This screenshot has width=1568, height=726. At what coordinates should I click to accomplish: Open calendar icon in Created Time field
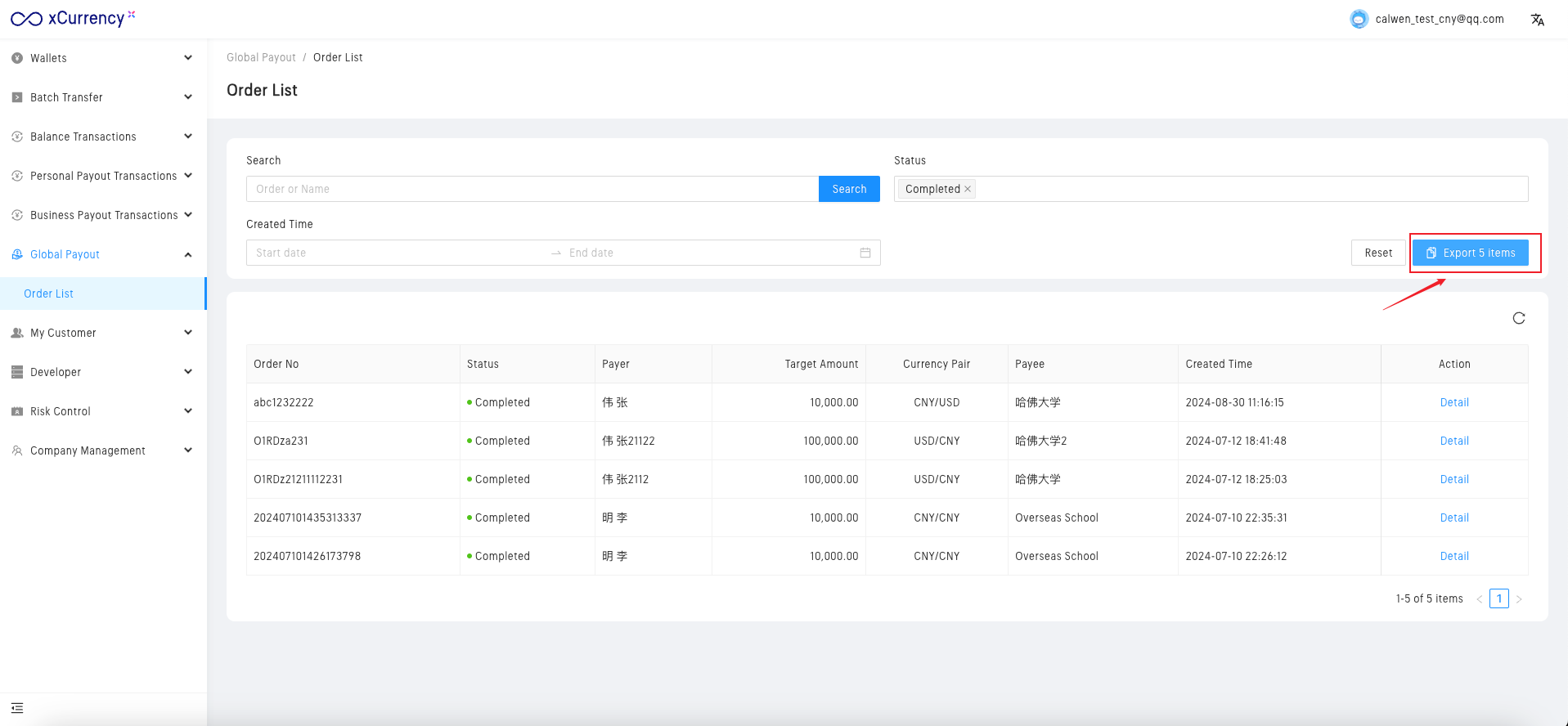865,253
